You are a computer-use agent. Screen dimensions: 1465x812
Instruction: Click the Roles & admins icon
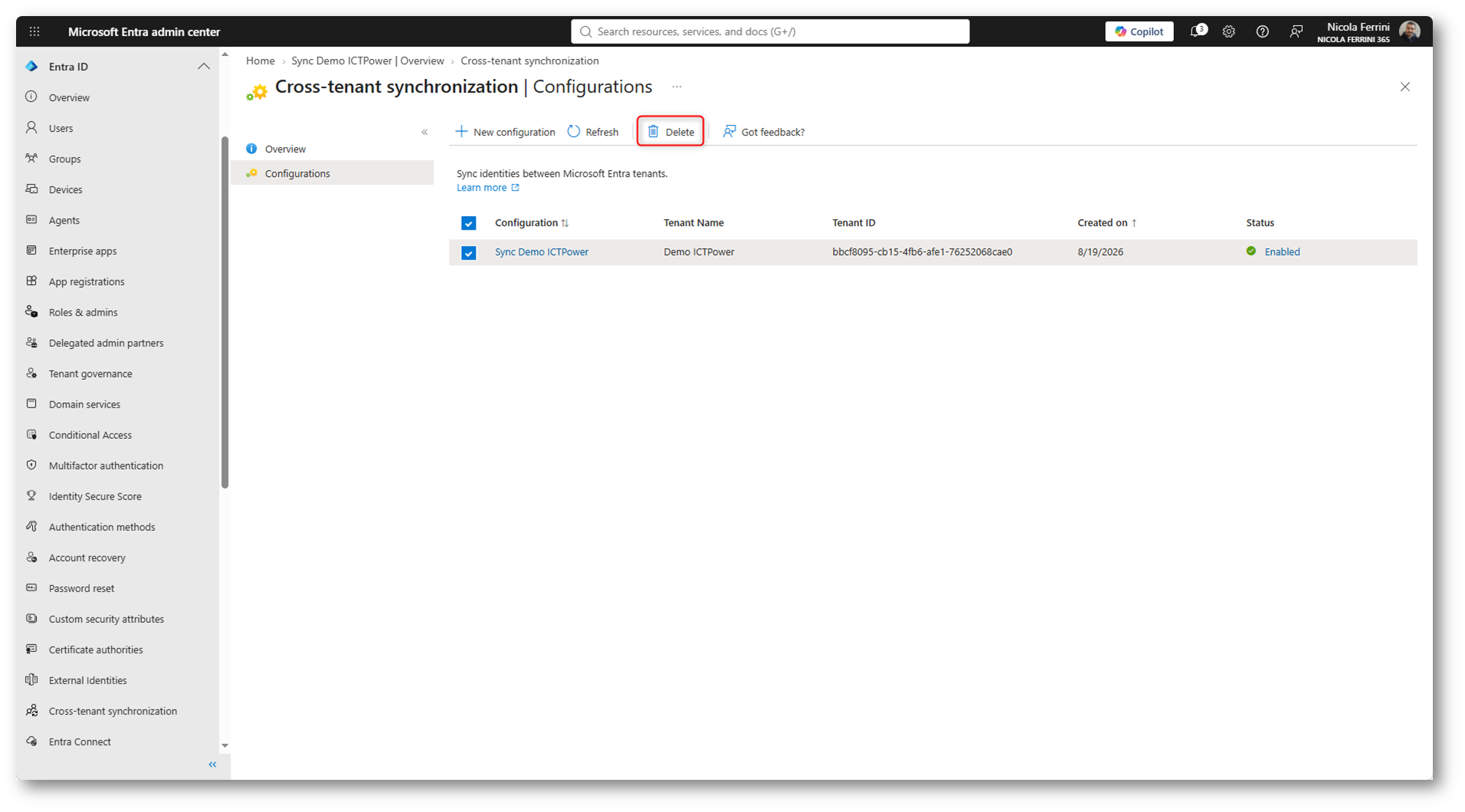click(x=31, y=312)
